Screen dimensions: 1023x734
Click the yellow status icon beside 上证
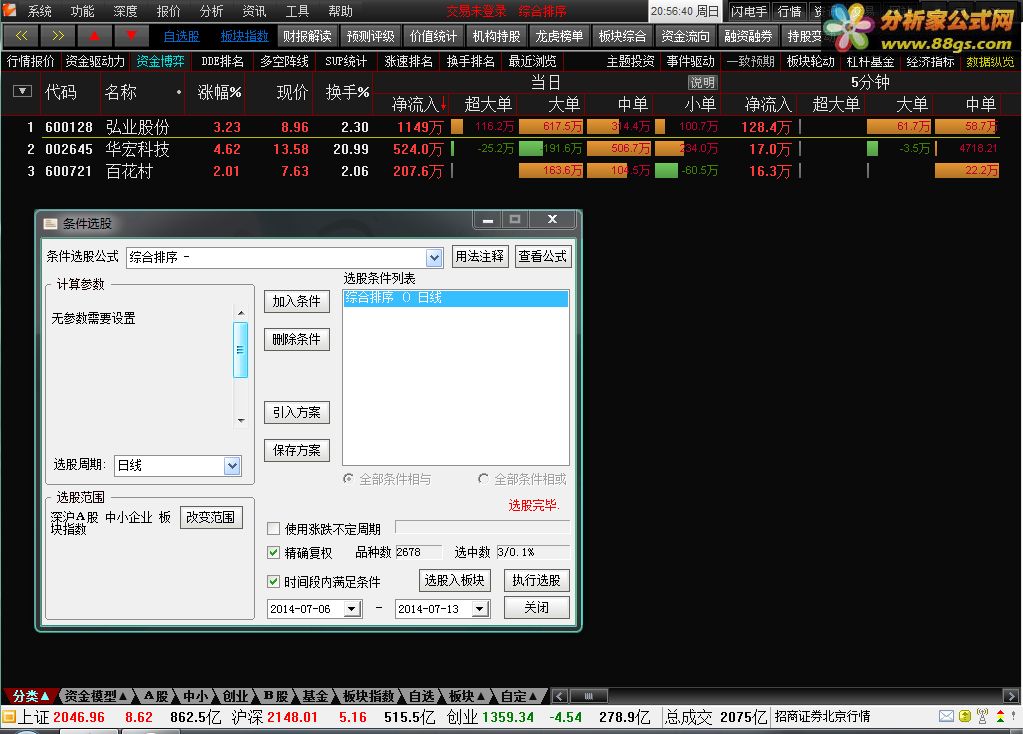click(x=8, y=717)
